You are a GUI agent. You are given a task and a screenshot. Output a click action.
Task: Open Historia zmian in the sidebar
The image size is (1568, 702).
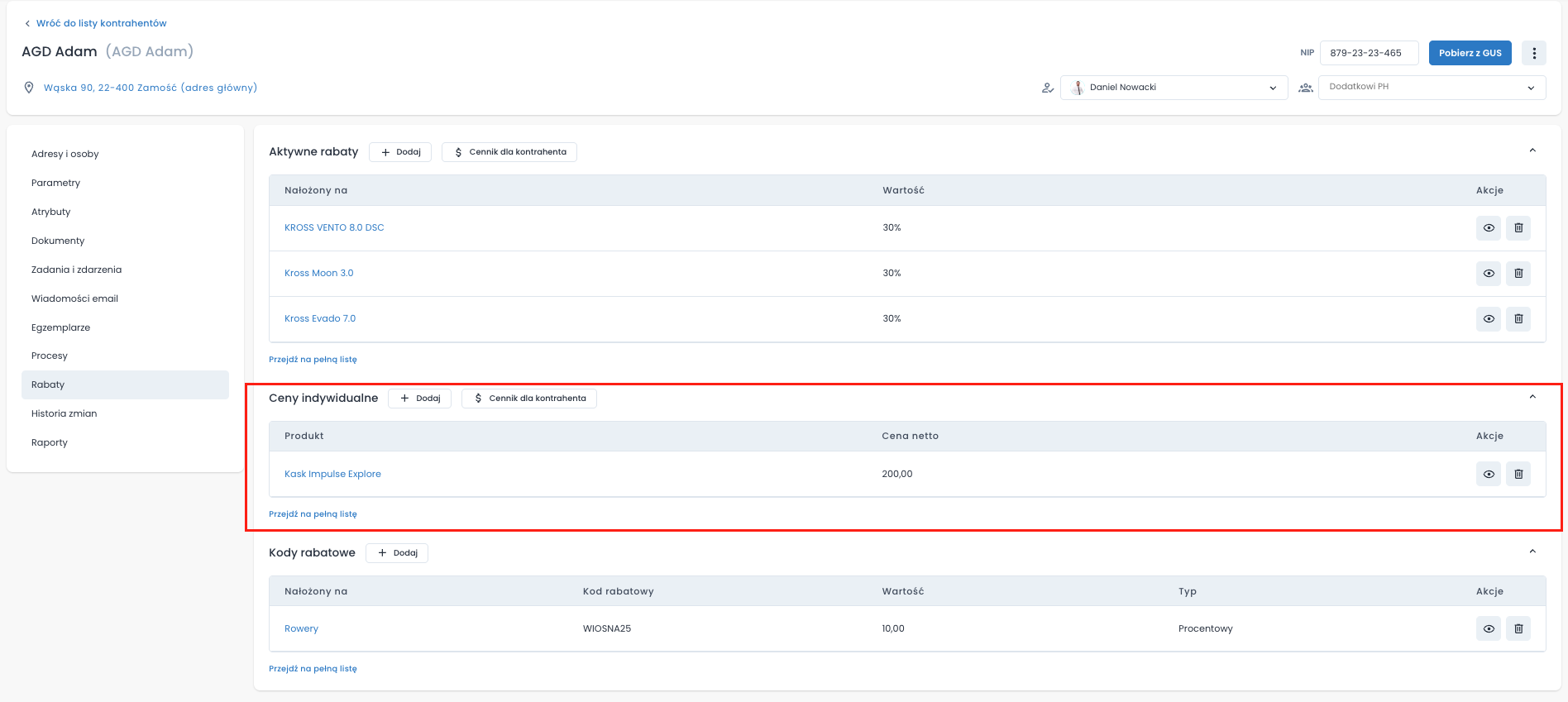click(65, 413)
